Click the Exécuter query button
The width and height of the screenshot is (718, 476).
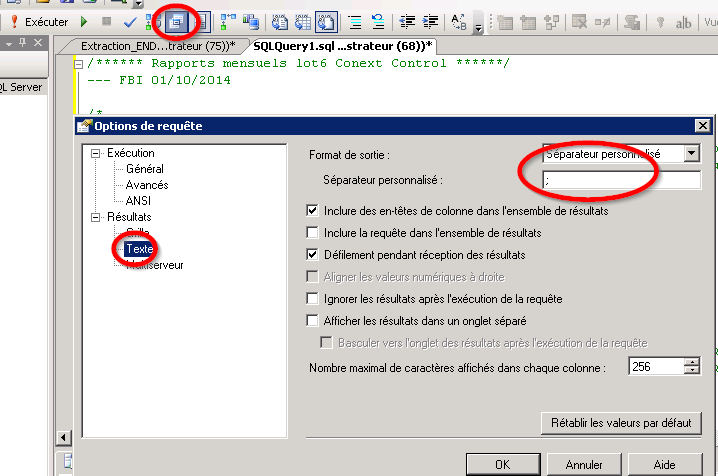click(38, 21)
